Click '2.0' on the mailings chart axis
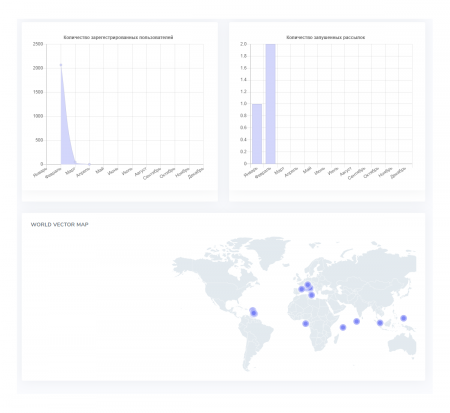Screen dimensions: 450x413 tap(244, 44)
